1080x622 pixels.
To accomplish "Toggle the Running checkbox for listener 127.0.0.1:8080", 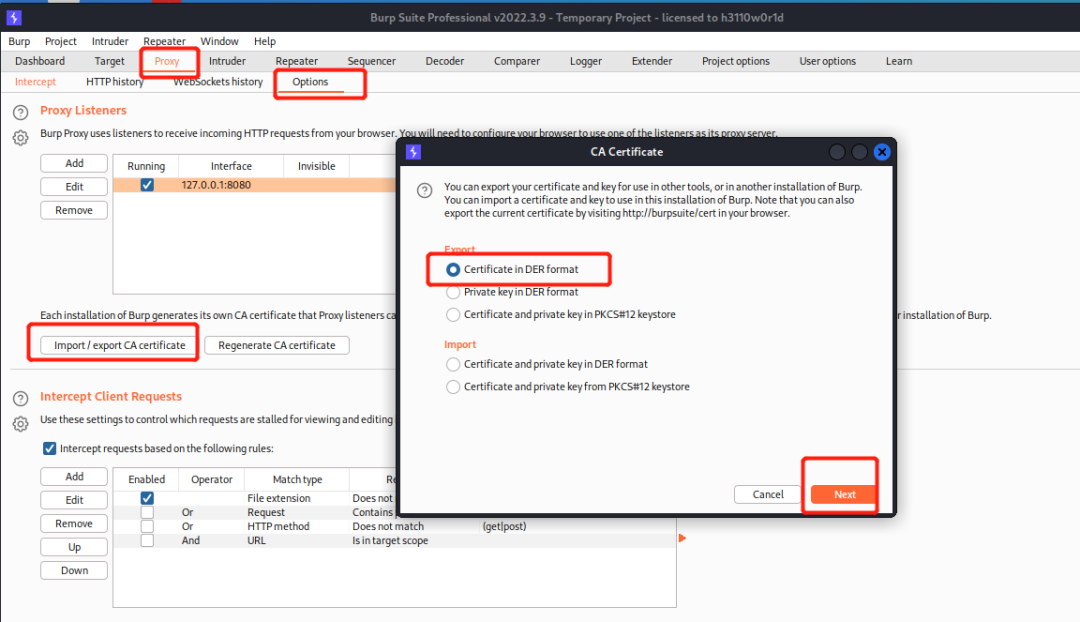I will (x=145, y=184).
